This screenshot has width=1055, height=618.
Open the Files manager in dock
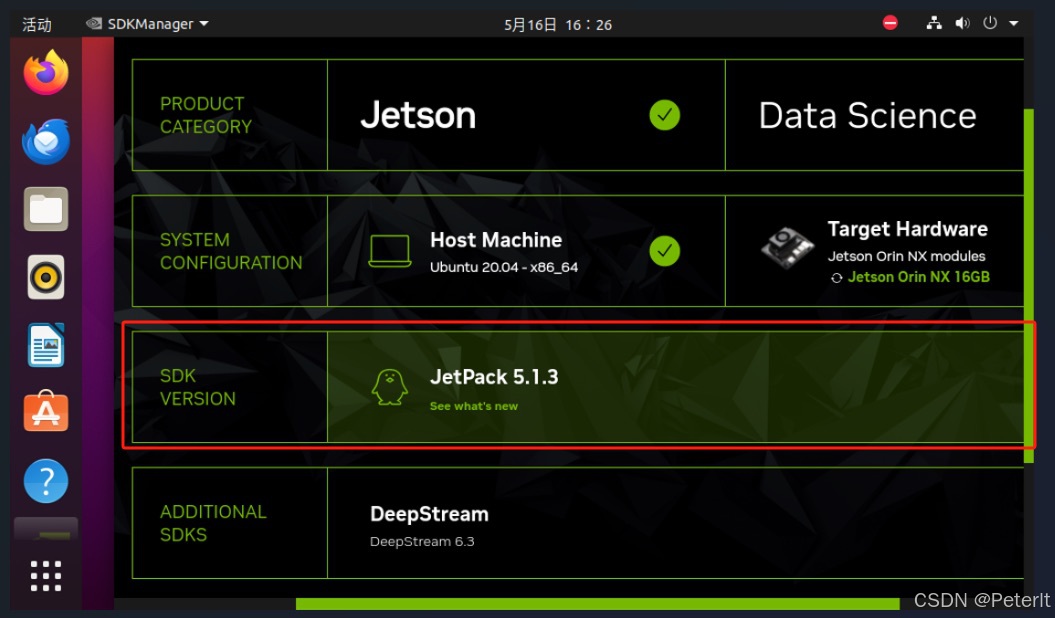(x=46, y=209)
